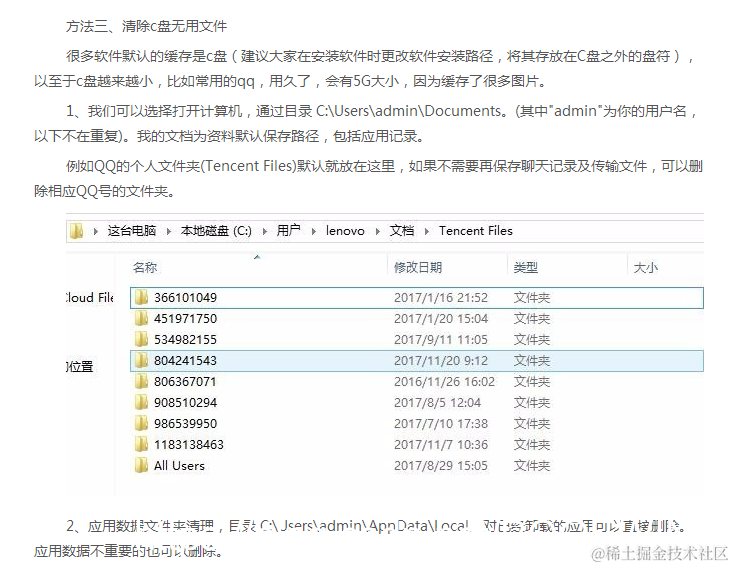The image size is (734, 568).
Task: Sort by 名称 column header
Action: point(145,267)
